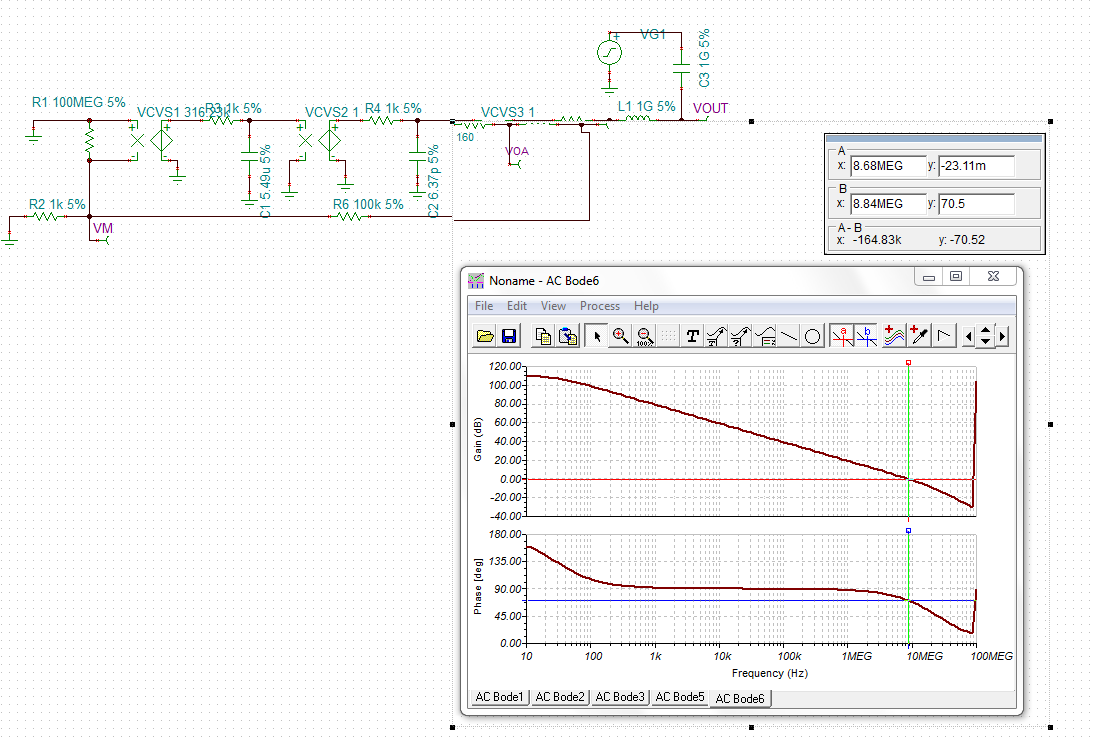Toggle the grid display toolbar button
The image size is (1097, 738).
[668, 336]
